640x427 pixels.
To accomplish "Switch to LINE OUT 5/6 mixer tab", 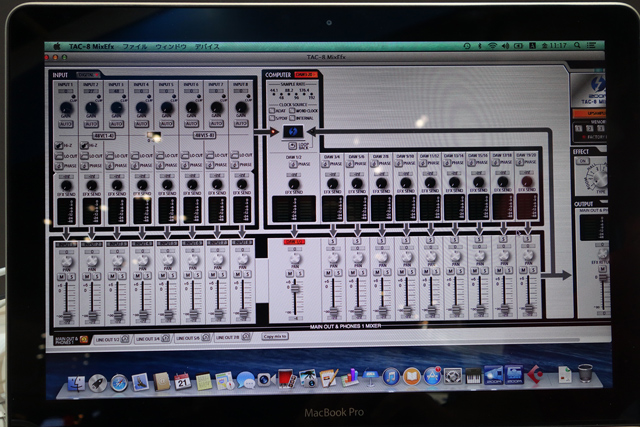I will click(192, 338).
